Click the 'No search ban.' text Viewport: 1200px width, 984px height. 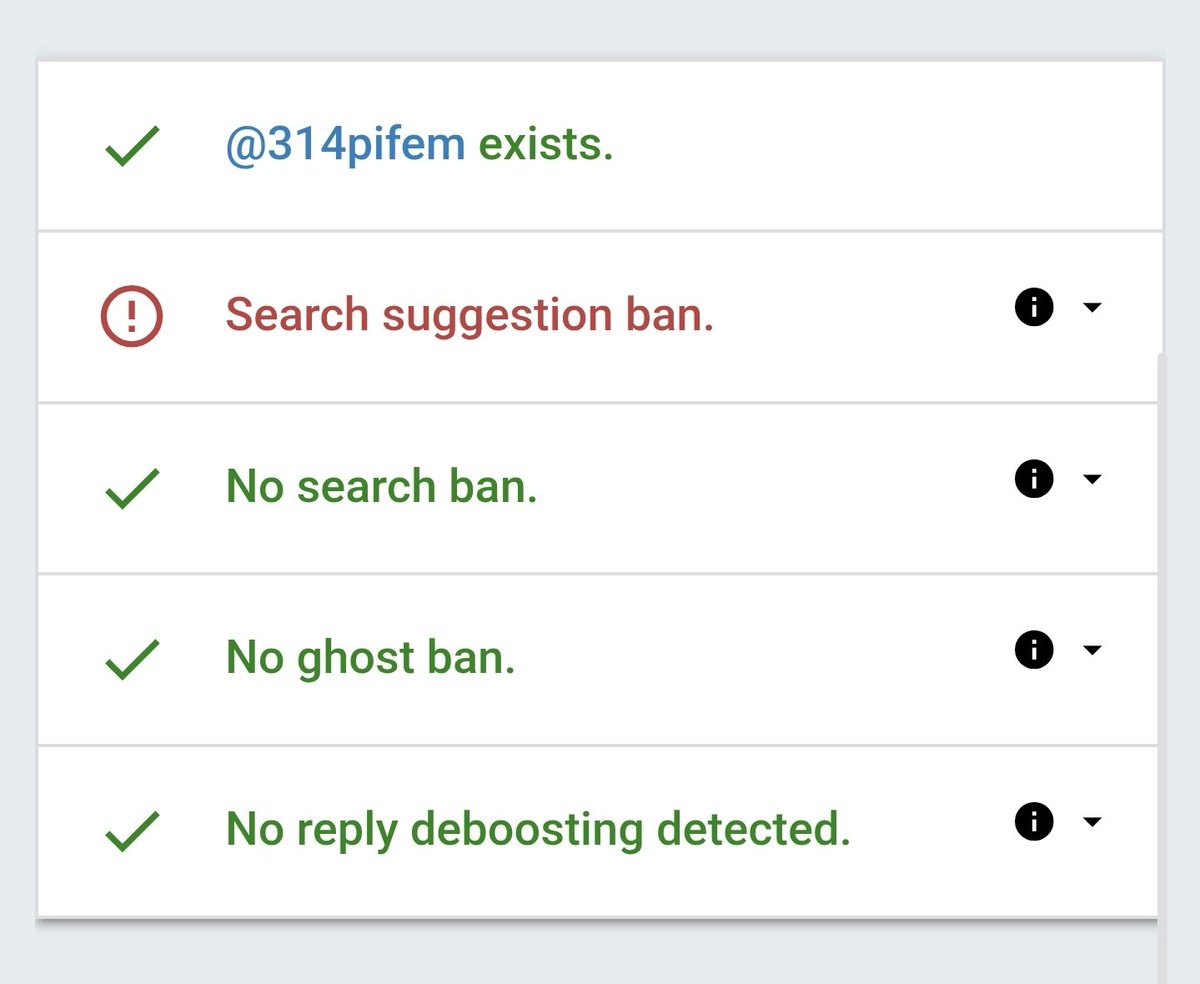pyautogui.click(x=382, y=488)
